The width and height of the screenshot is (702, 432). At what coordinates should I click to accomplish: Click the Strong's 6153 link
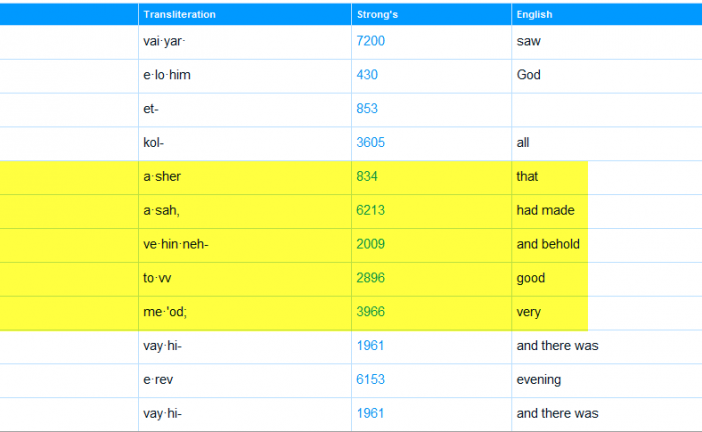click(370, 380)
